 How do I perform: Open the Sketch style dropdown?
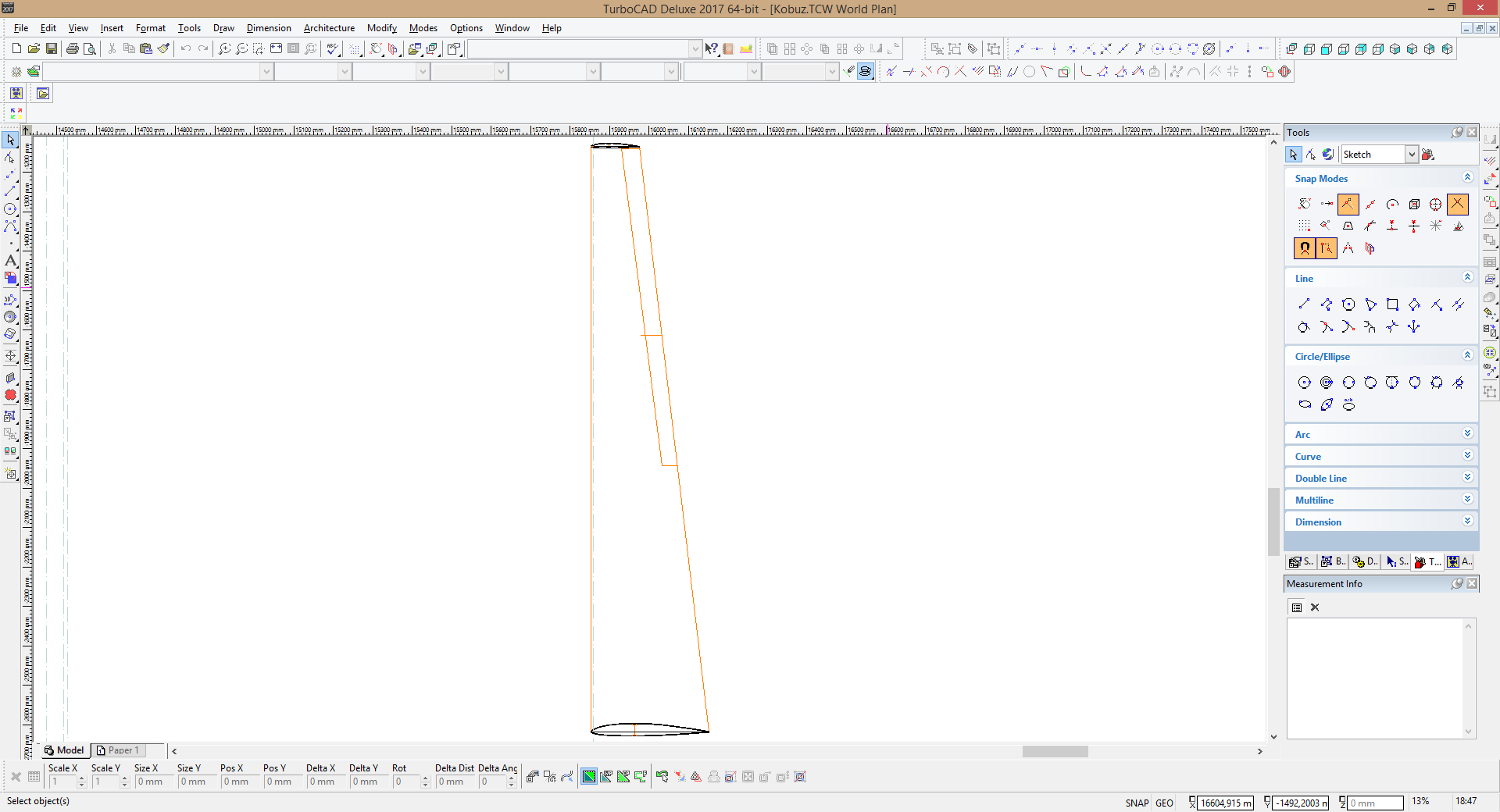[x=1411, y=155]
